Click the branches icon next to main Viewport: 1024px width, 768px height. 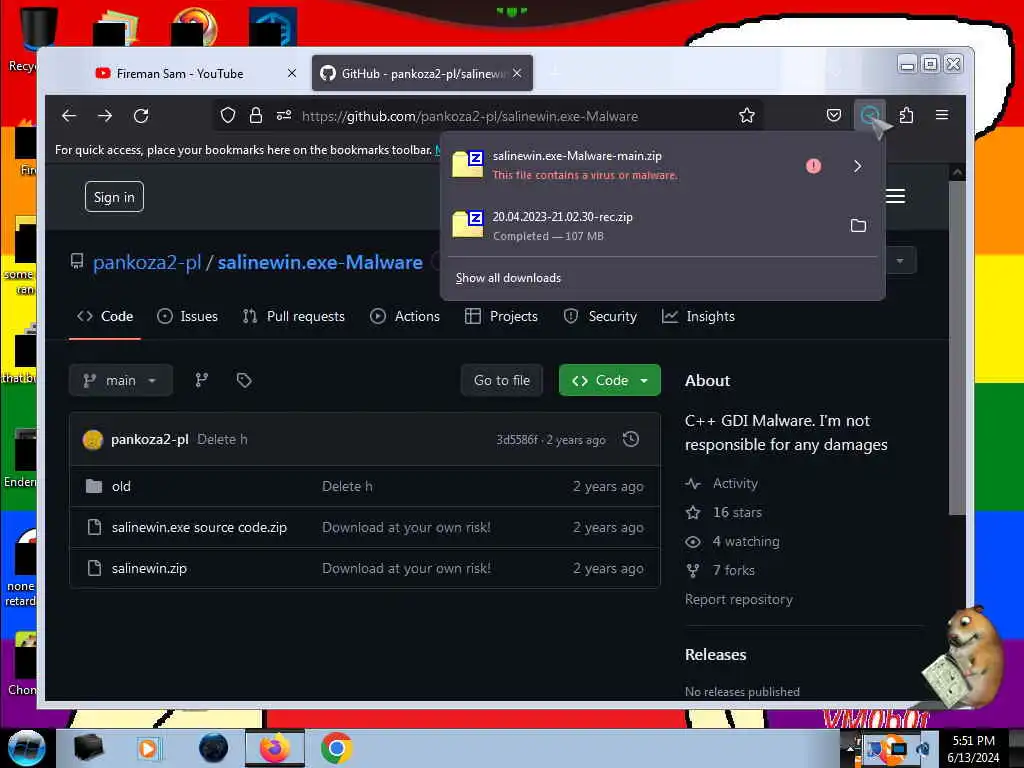coord(202,380)
